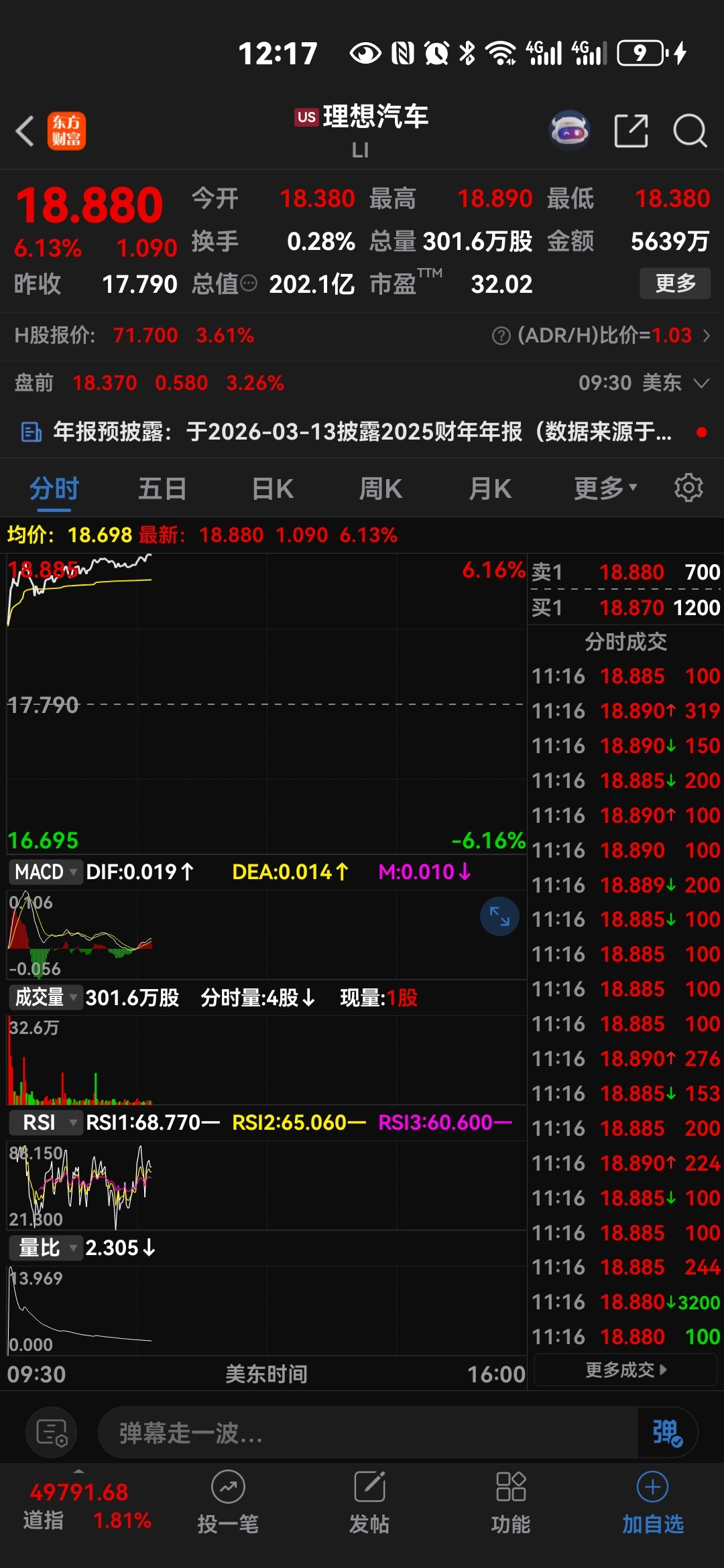Open chart settings gear icon
The height and width of the screenshot is (1568, 724).
[x=688, y=488]
